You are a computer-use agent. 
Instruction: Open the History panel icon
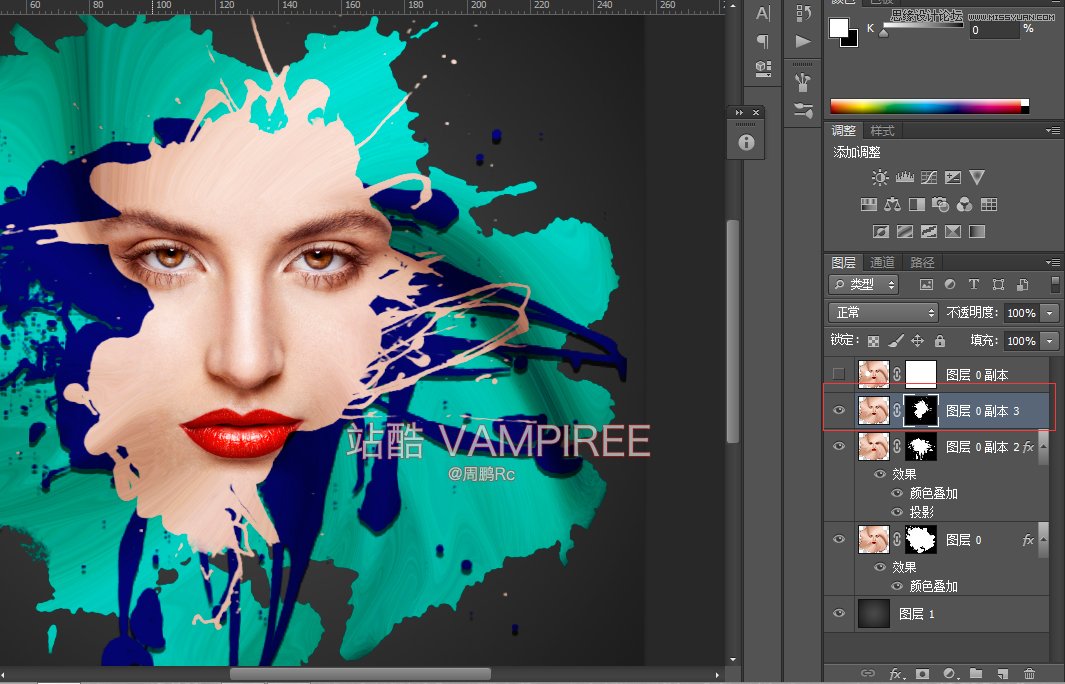point(804,13)
